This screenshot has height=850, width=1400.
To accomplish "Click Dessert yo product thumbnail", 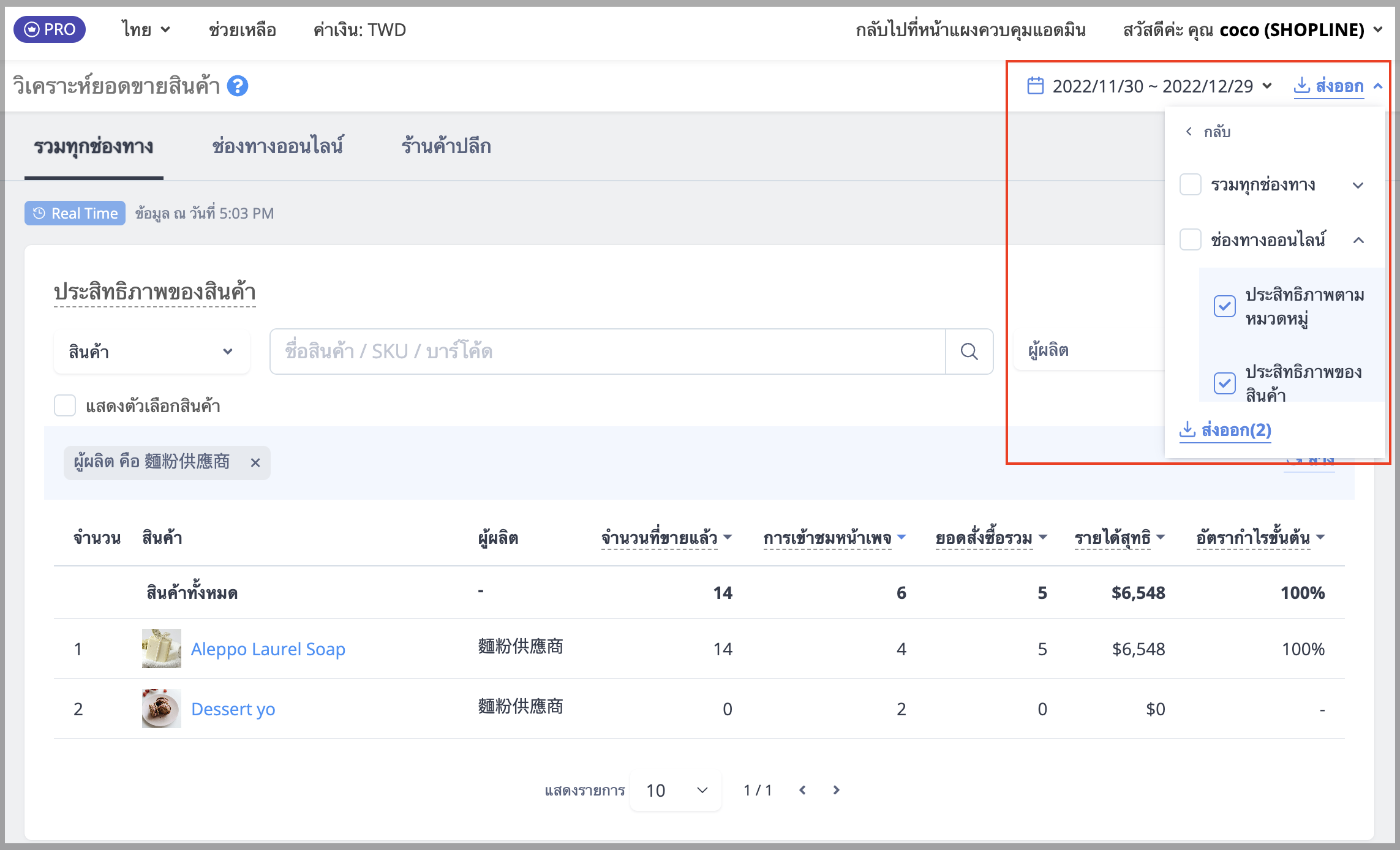I will (x=162, y=709).
